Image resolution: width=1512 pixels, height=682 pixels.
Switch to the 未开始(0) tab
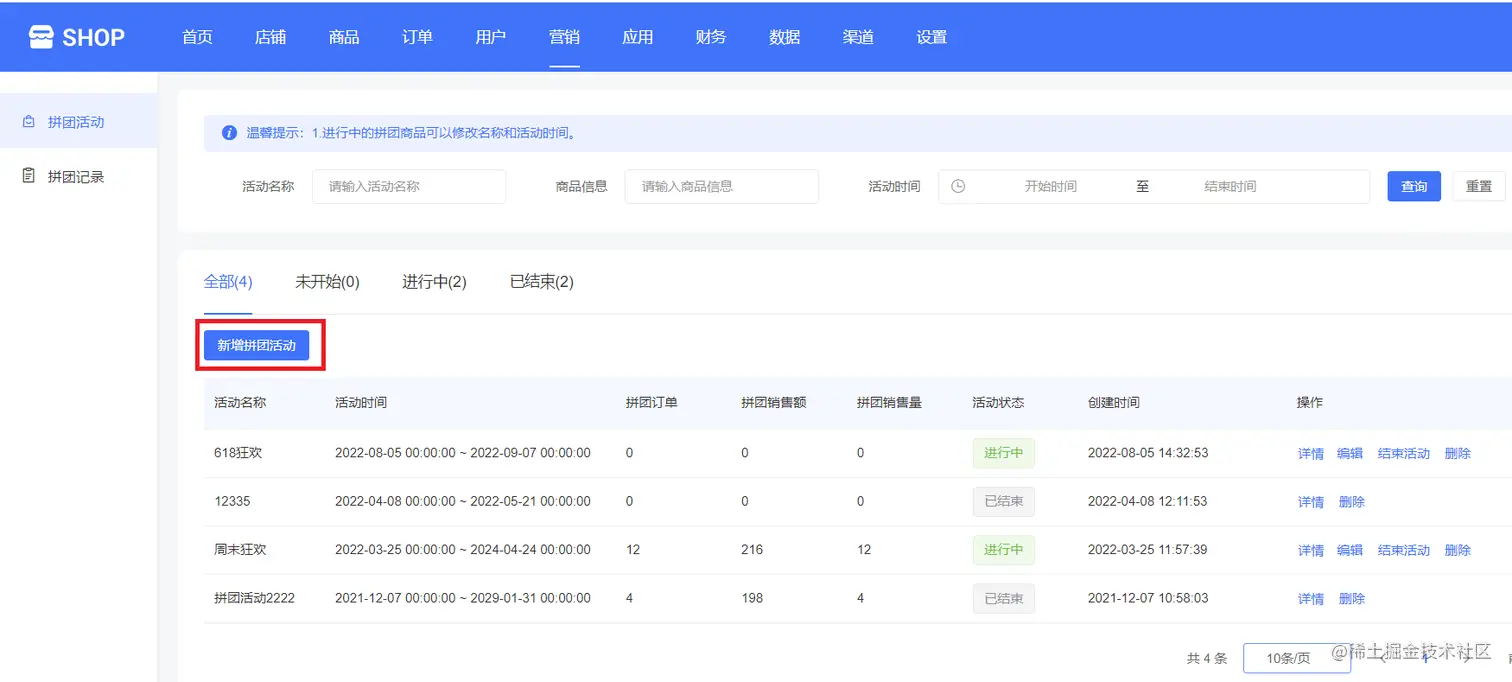(x=327, y=282)
